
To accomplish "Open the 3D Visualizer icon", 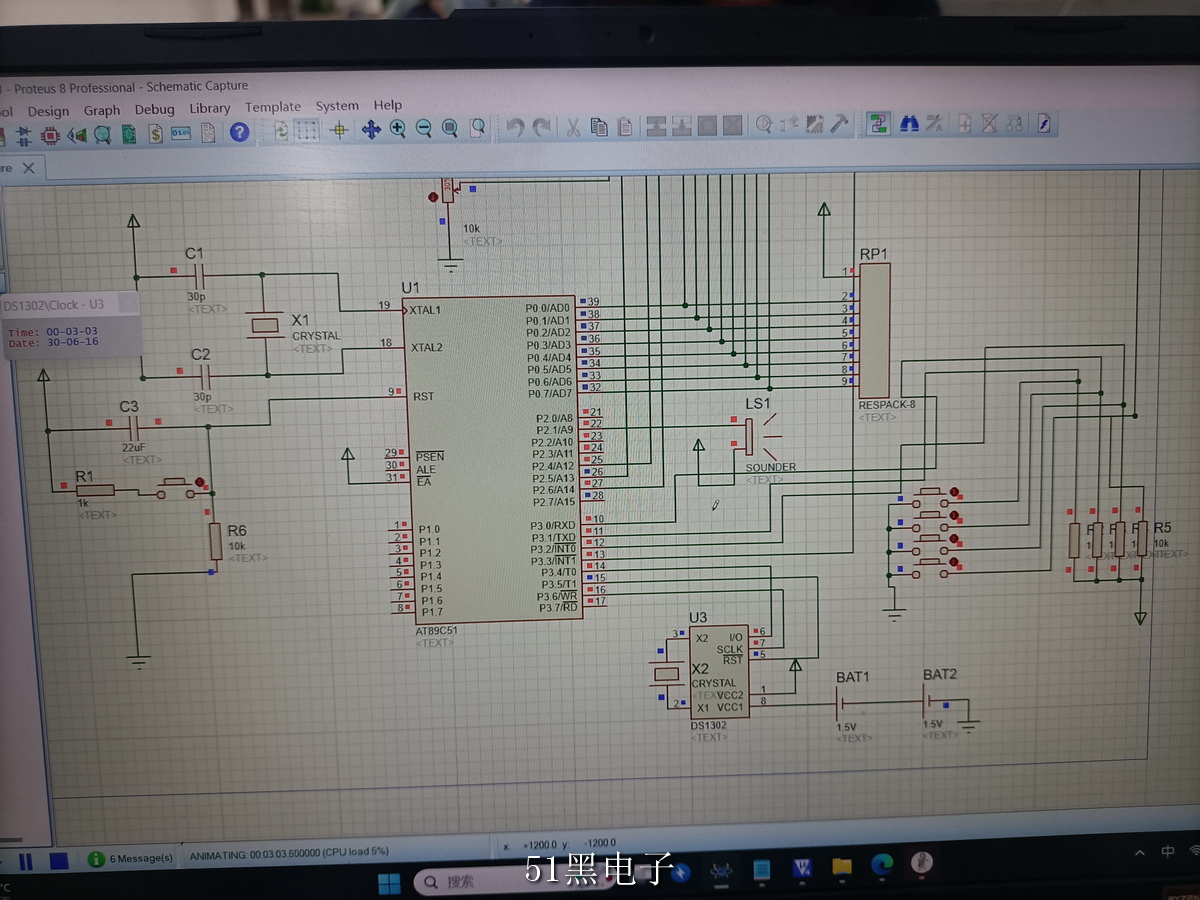I will pos(77,133).
